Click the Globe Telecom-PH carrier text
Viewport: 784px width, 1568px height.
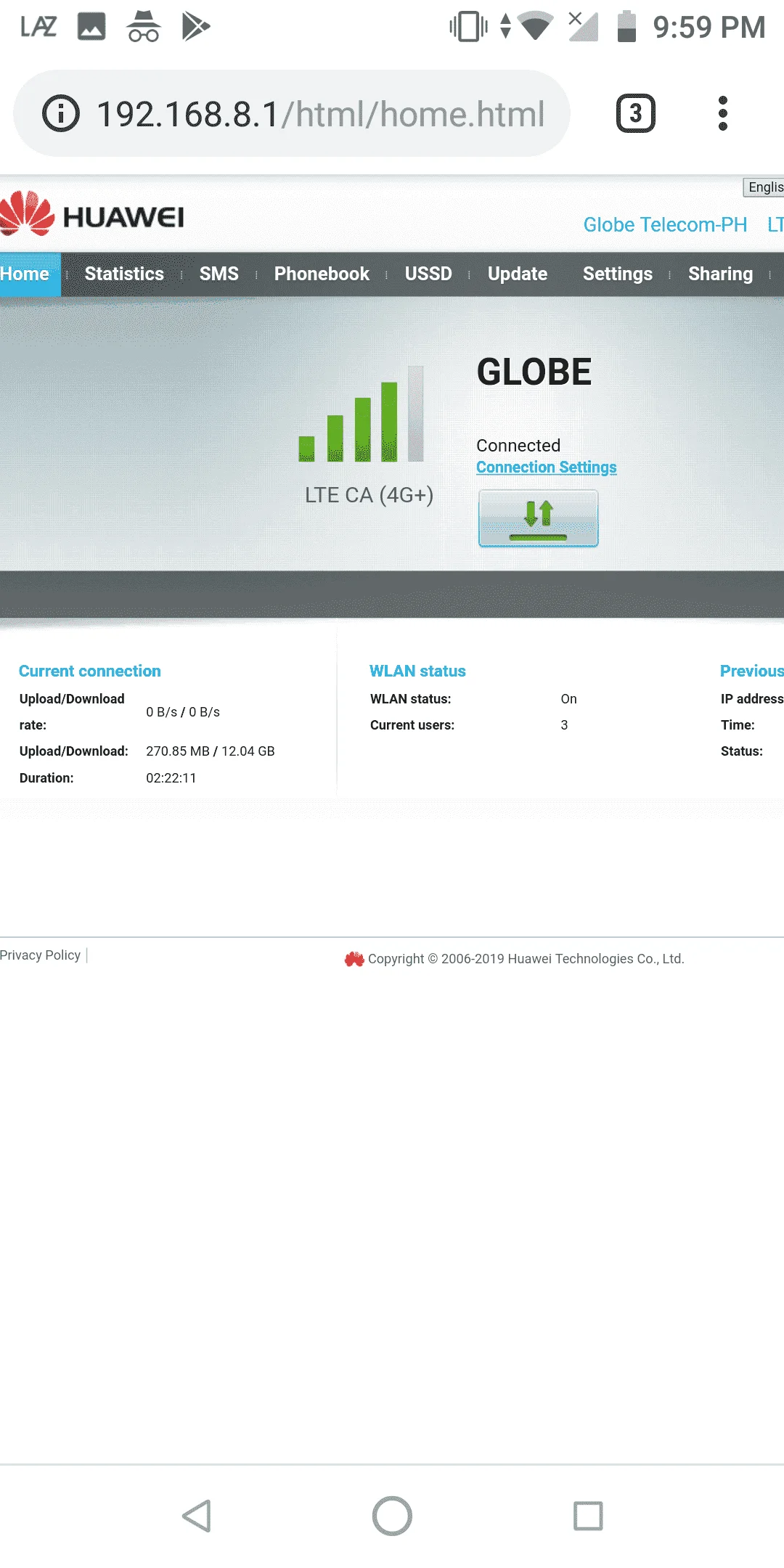tap(665, 225)
